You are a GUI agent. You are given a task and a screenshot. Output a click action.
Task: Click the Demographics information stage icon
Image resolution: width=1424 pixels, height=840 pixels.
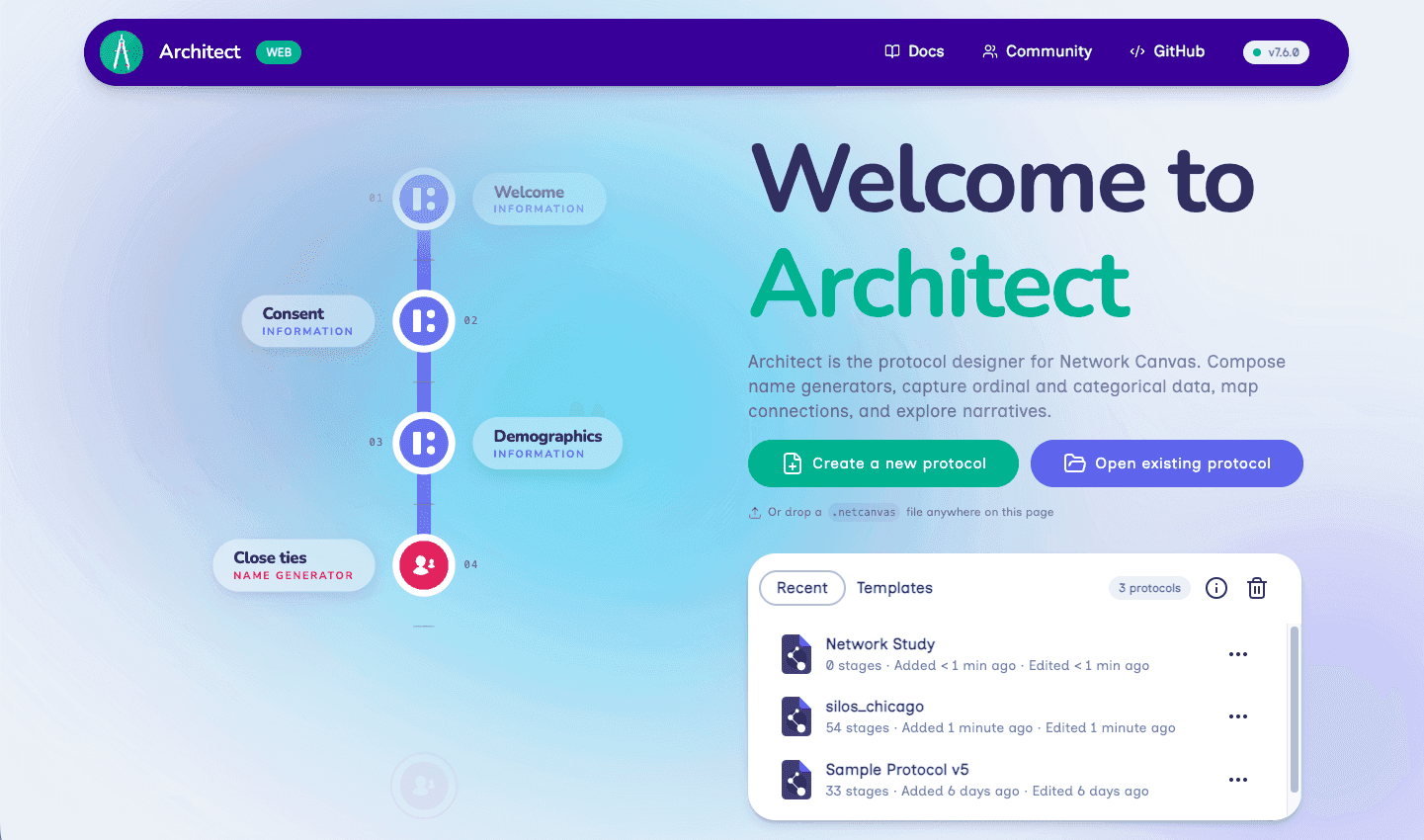tap(424, 443)
